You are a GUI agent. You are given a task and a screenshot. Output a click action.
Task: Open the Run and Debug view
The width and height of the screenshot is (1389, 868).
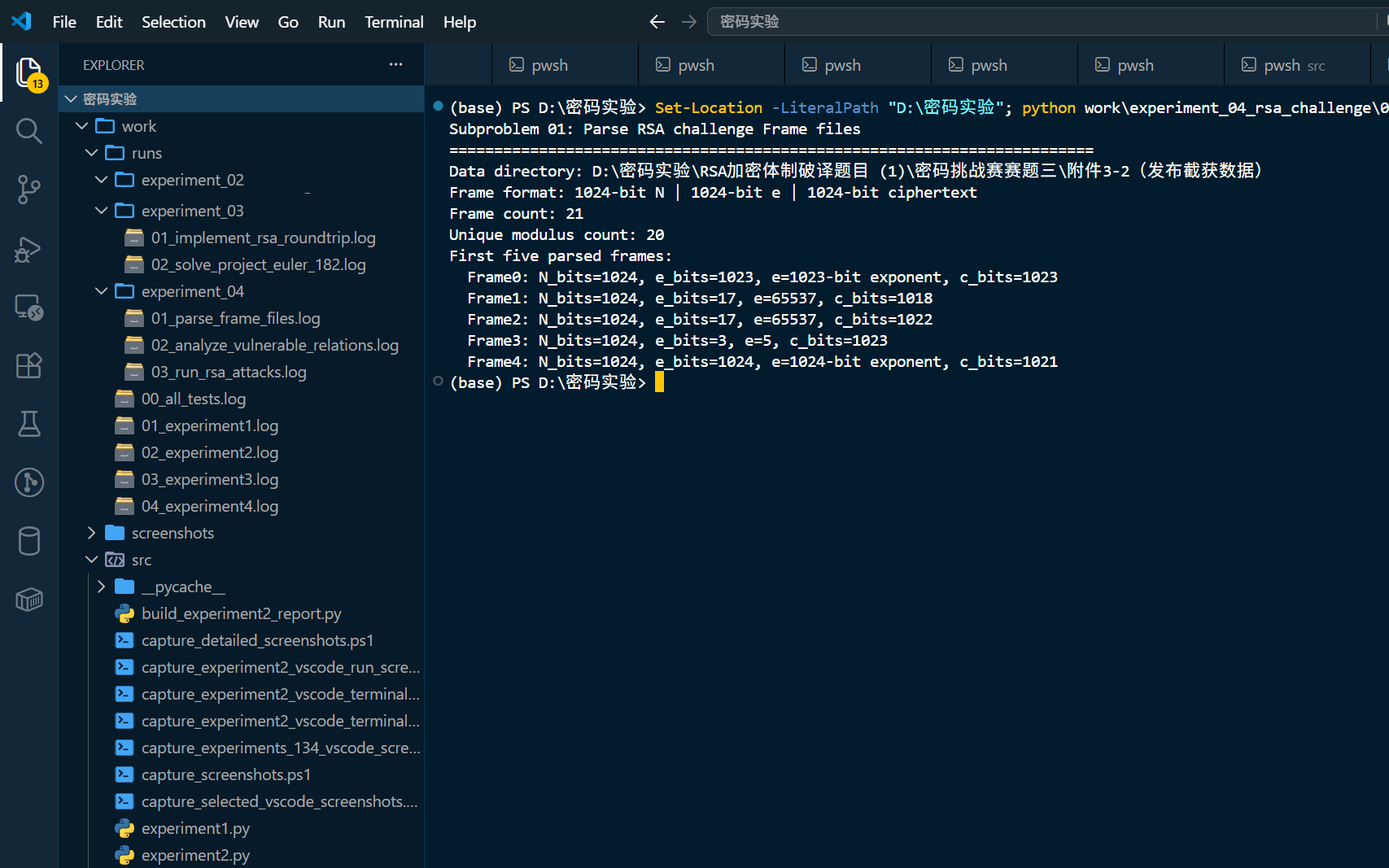click(x=29, y=248)
